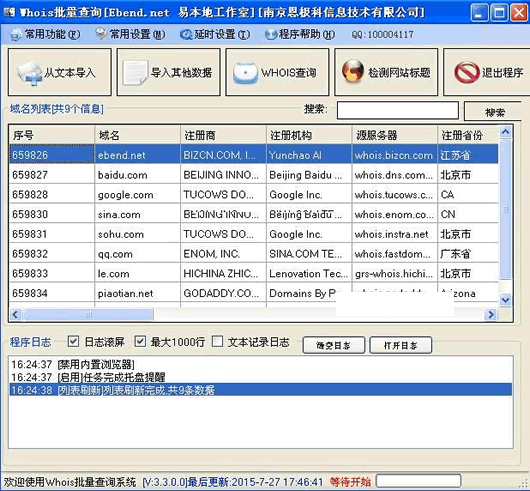Sort by the 源服务器 column header

click(394, 135)
